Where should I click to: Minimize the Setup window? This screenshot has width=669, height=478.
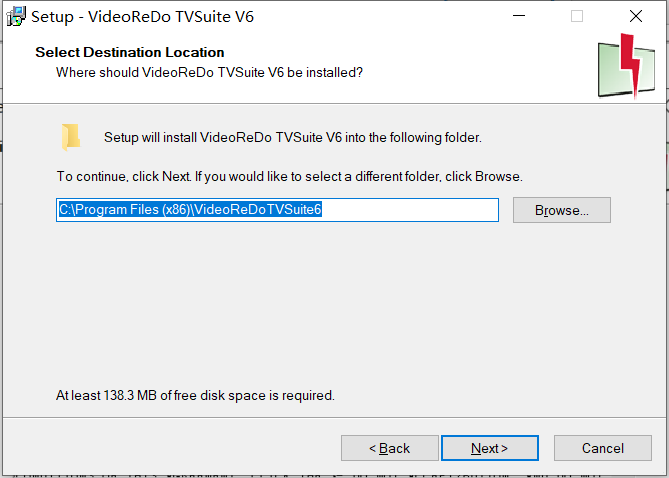click(519, 16)
